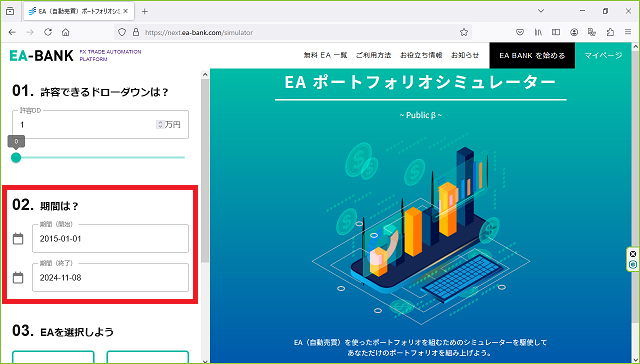Image resolution: width=640 pixels, height=364 pixels.
Task: Close the EA simulator tab
Action: click(126, 11)
